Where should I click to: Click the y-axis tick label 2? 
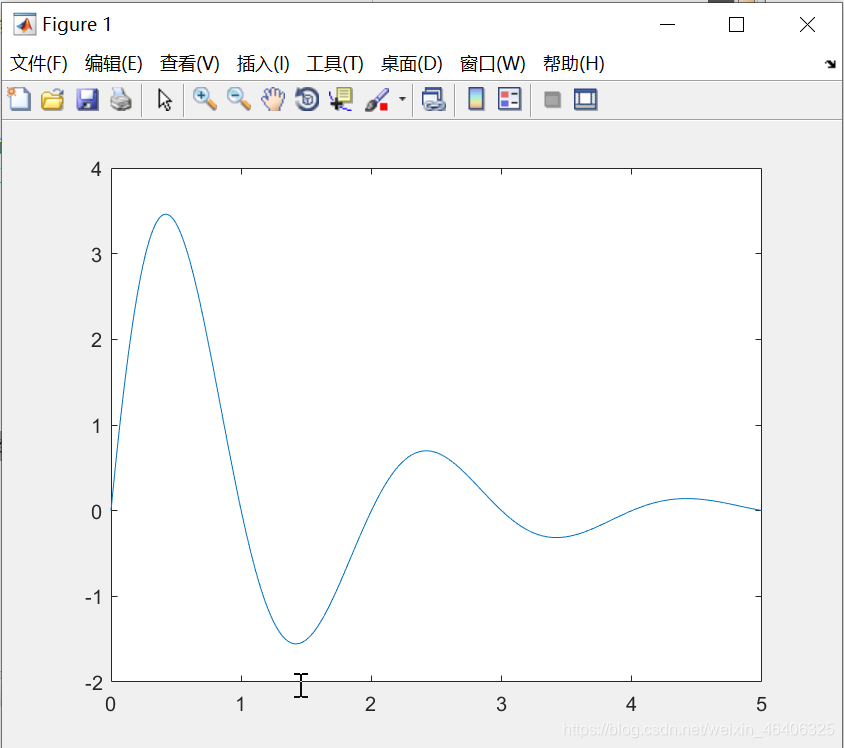pyautogui.click(x=96, y=340)
